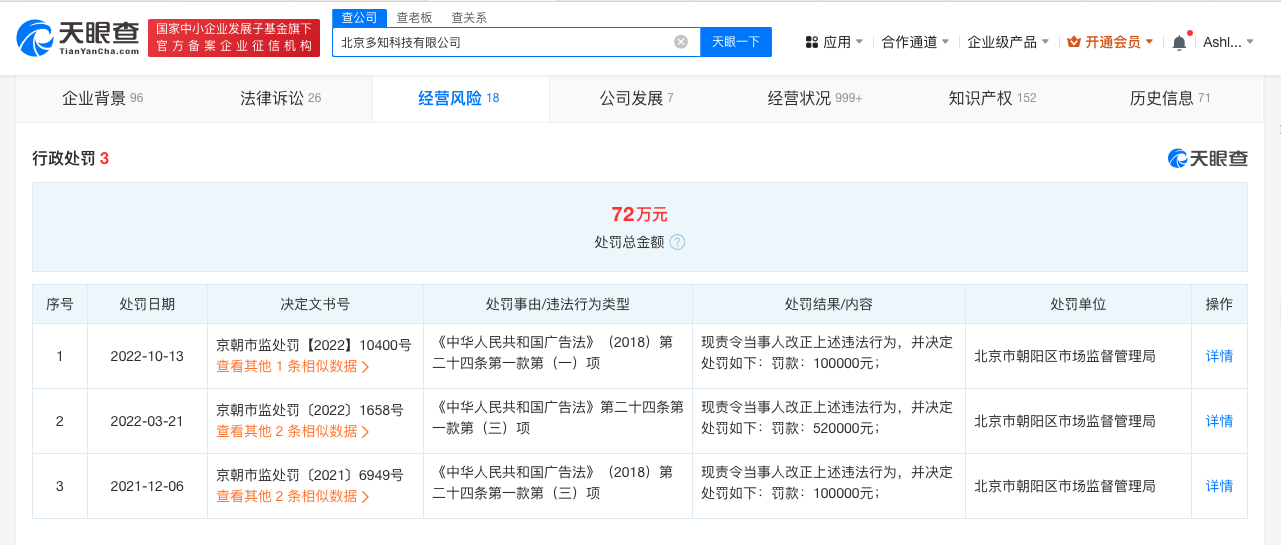Switch to the 查老板 search tab
The width and height of the screenshot is (1281, 545).
[x=414, y=18]
